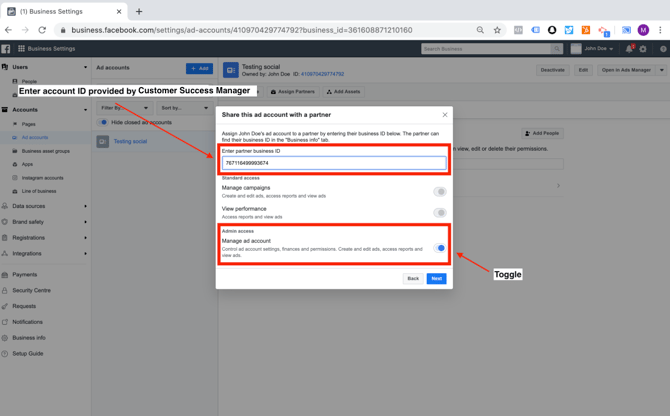
Task: Click the Facebook logo icon
Action: point(6,49)
